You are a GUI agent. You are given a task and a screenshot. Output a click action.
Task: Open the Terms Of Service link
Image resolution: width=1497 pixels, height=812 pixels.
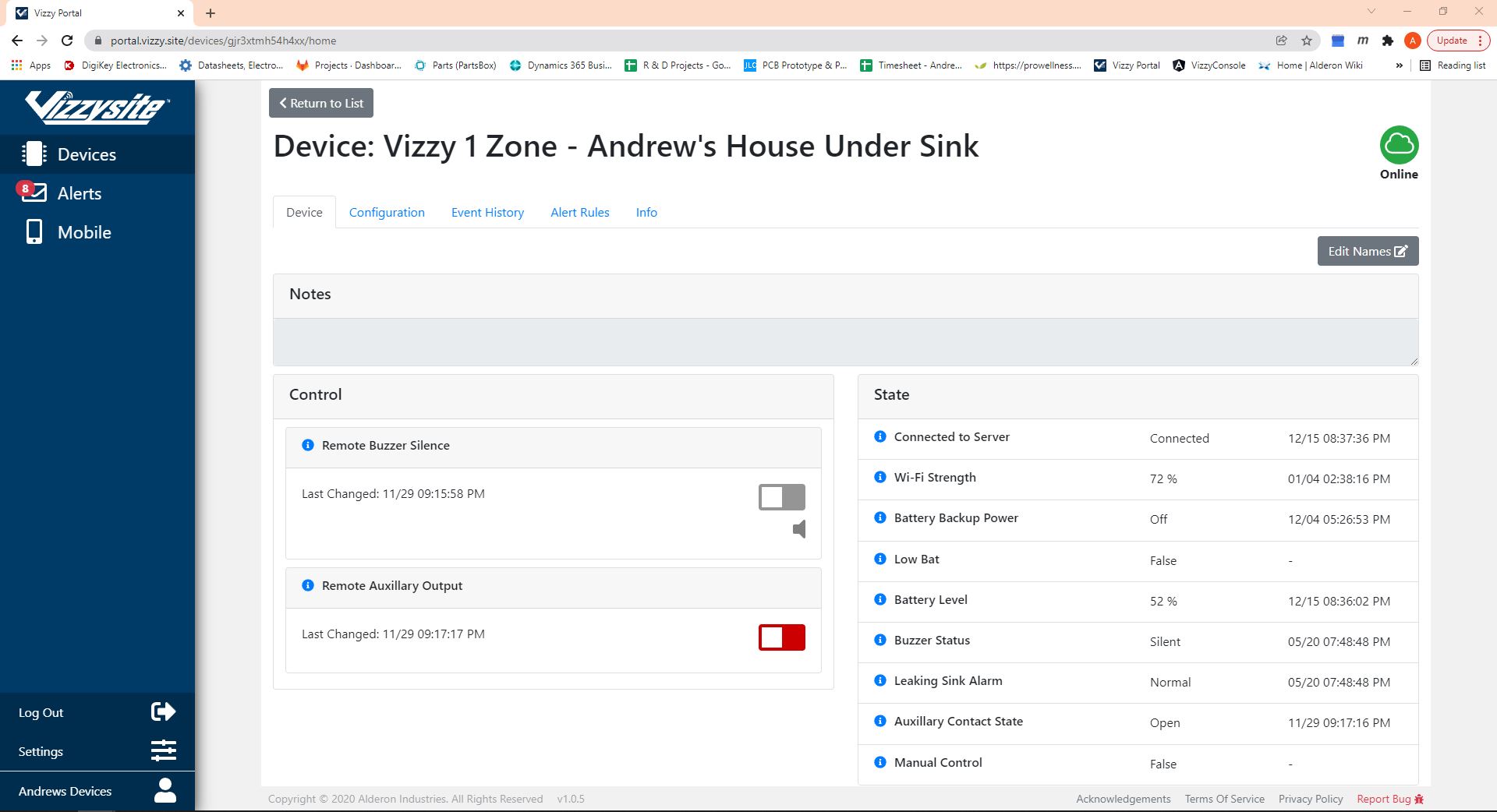pyautogui.click(x=1224, y=799)
